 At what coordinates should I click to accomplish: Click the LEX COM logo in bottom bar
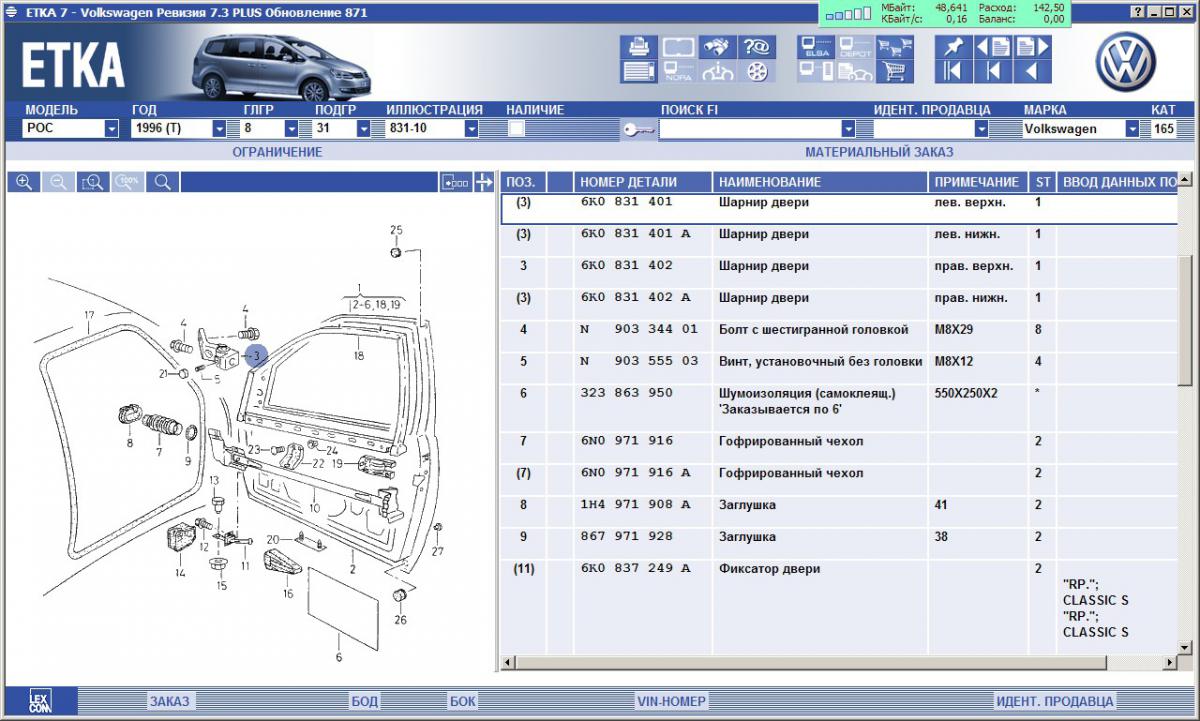tap(39, 701)
